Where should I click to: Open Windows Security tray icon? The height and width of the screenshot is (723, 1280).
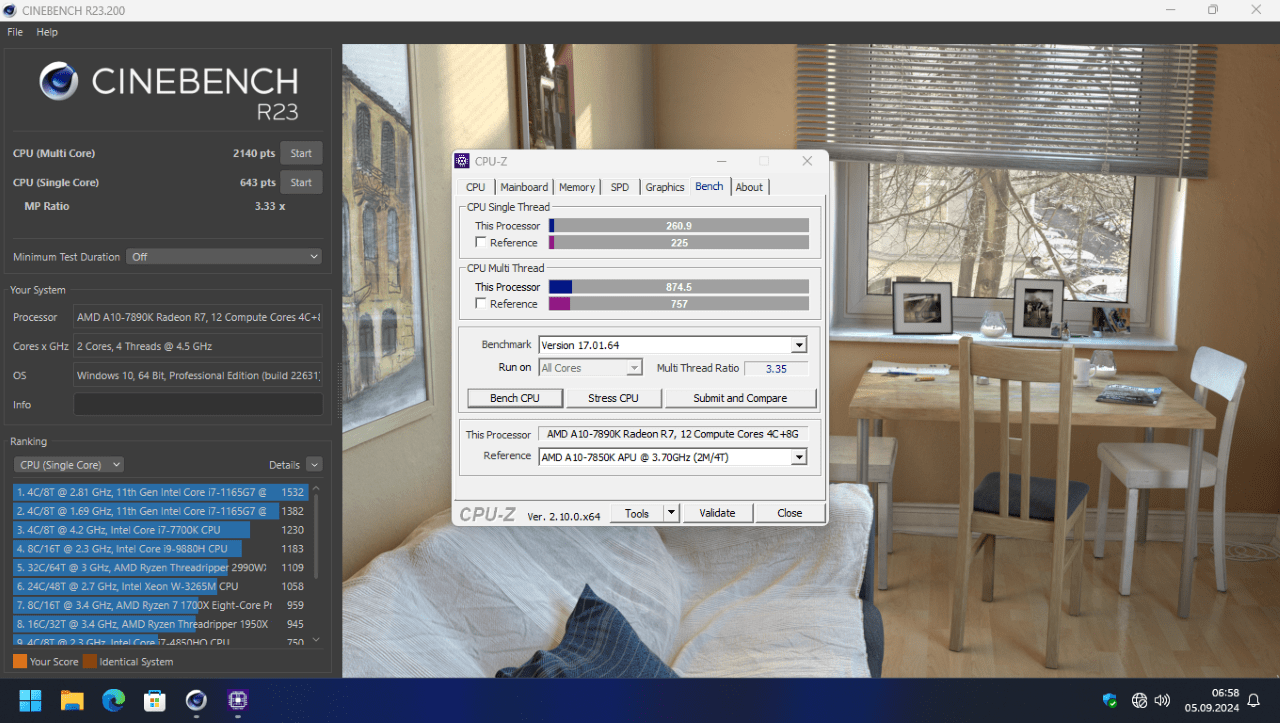point(1109,700)
